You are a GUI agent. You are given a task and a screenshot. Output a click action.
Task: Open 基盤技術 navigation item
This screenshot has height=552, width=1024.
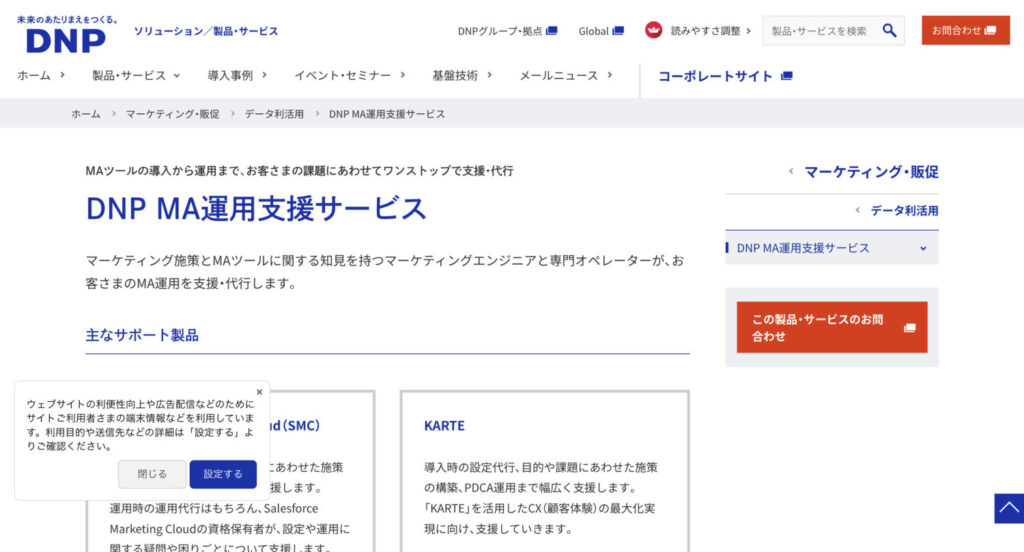coord(462,75)
